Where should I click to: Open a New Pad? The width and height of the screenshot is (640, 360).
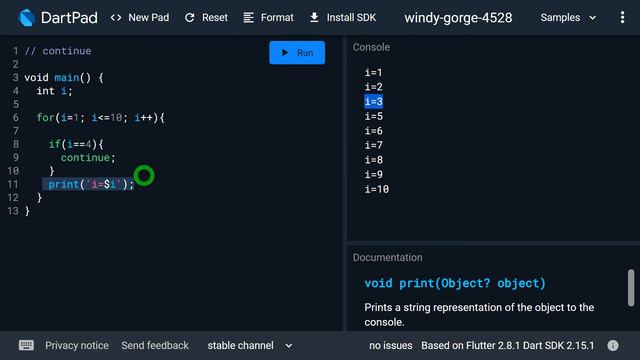pyautogui.click(x=140, y=18)
